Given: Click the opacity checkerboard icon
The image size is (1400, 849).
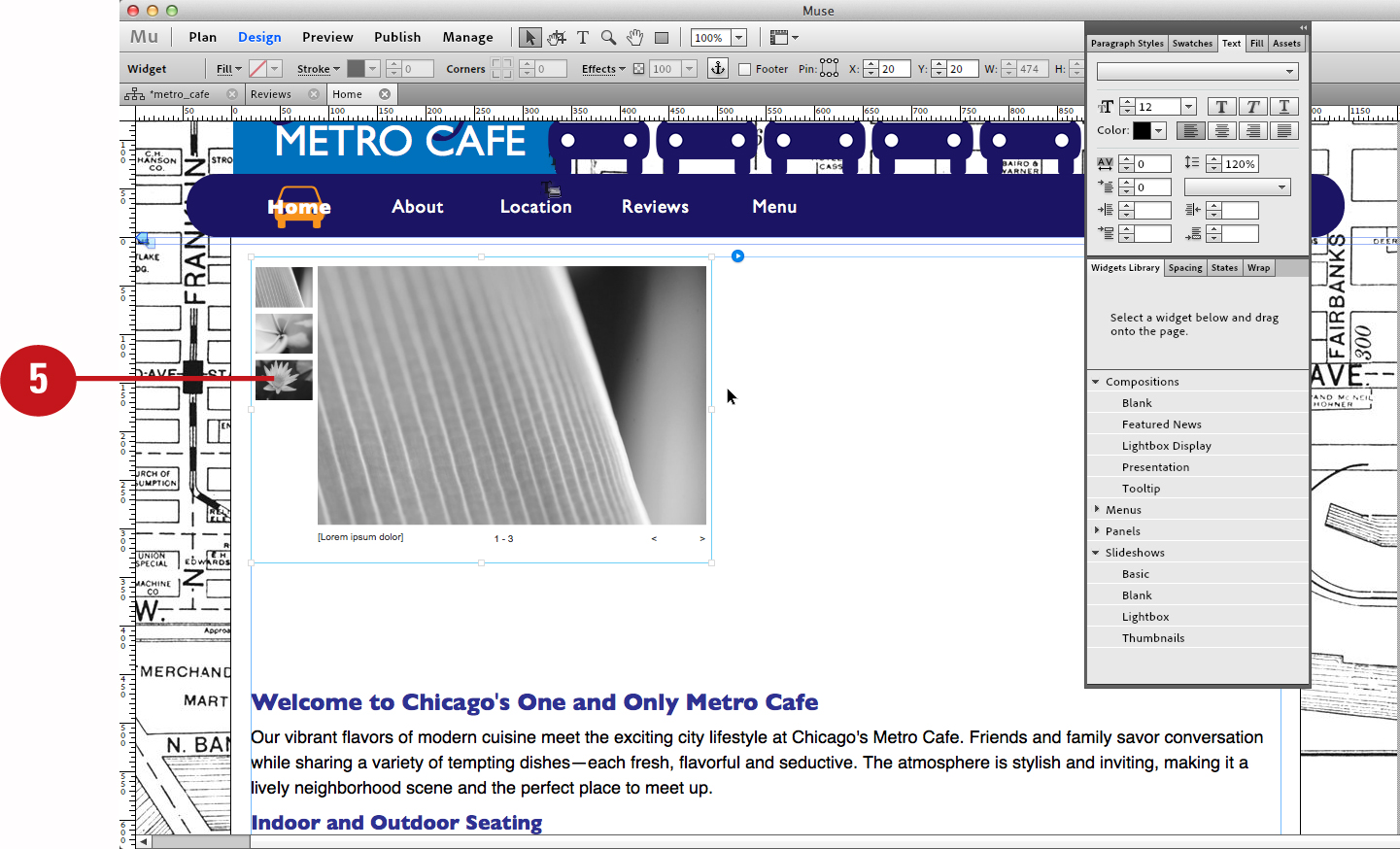Looking at the screenshot, I should click(x=638, y=69).
